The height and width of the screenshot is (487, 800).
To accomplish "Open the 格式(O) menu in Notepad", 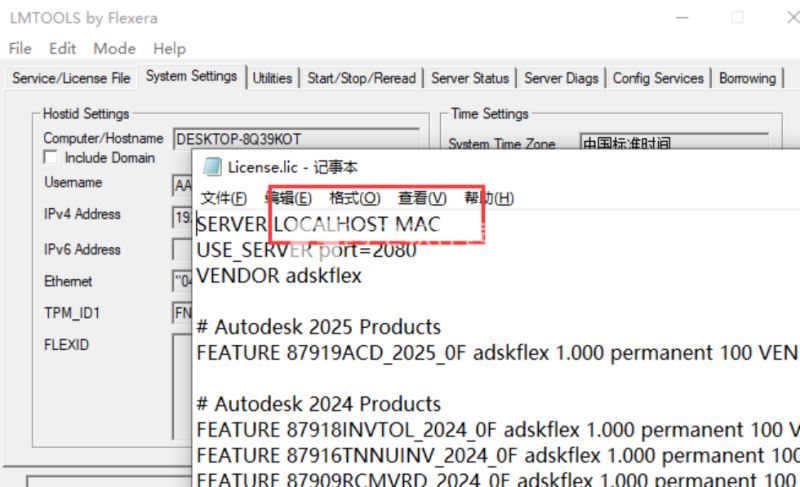I will (x=355, y=198).
